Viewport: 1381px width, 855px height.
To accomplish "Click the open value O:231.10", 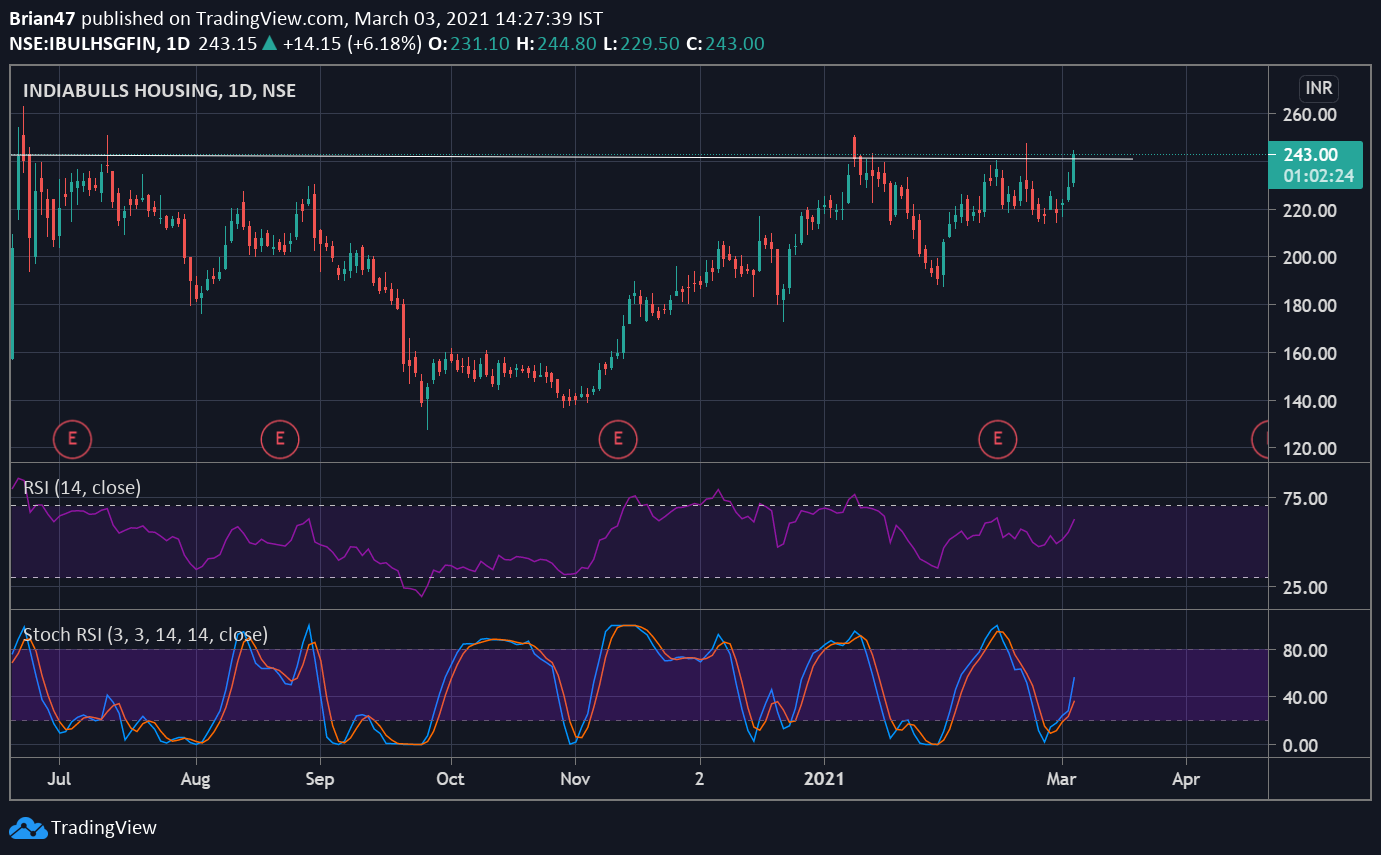I will click(468, 43).
